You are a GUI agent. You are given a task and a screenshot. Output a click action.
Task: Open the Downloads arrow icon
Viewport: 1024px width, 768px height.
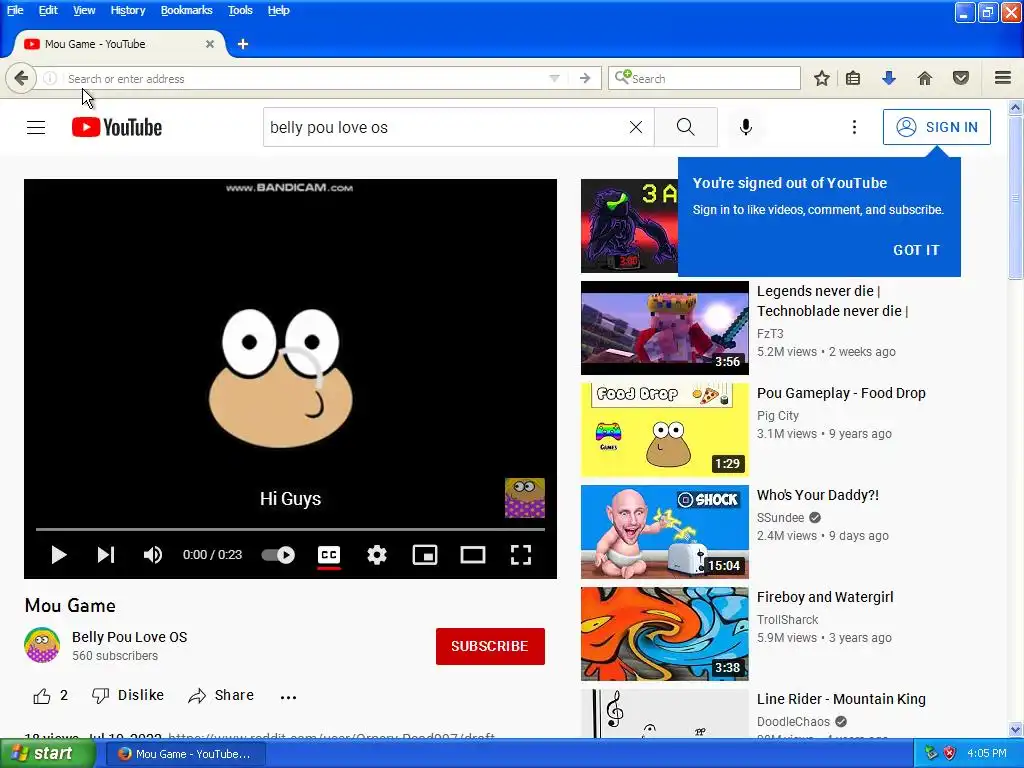888,78
